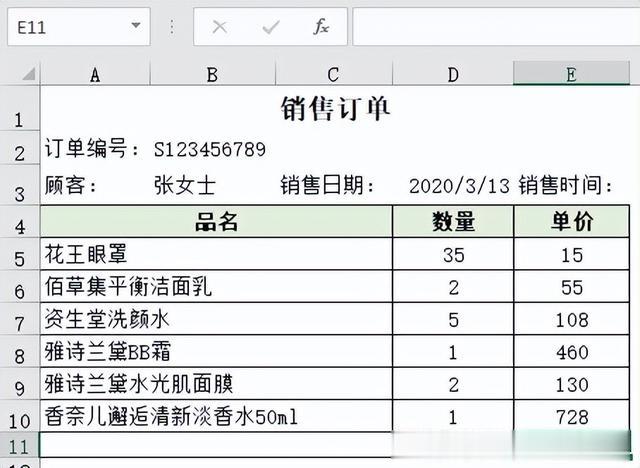This screenshot has height=468, width=640.
Task: Select row 7 header
Action: coord(20,319)
